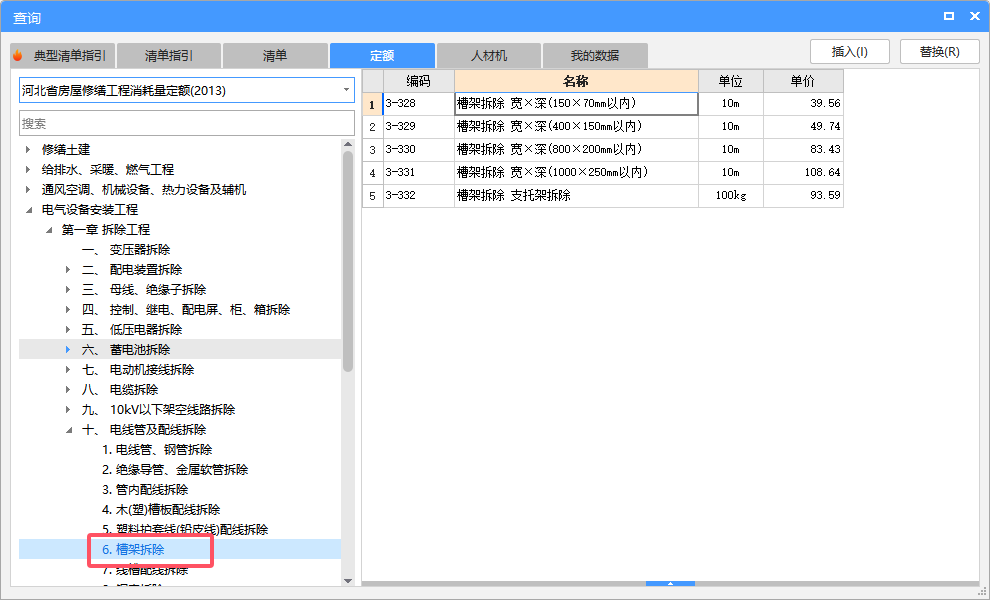
Task: Select 七、电动机接线拆除 tree item
Action: click(138, 369)
